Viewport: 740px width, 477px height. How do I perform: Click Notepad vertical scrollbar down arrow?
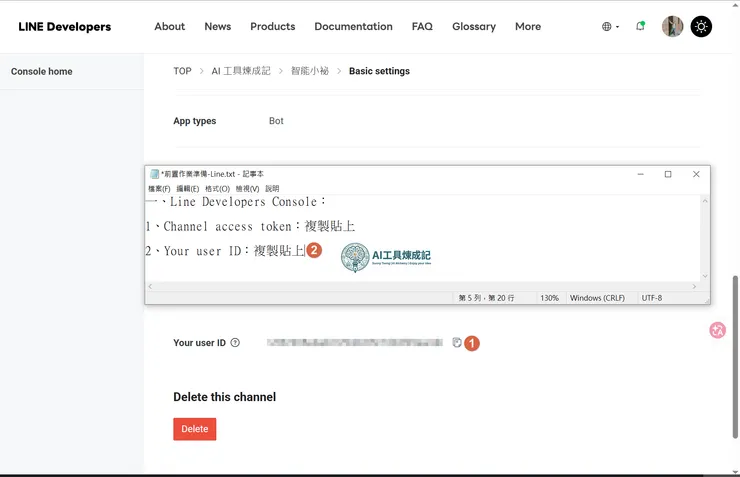point(705,276)
